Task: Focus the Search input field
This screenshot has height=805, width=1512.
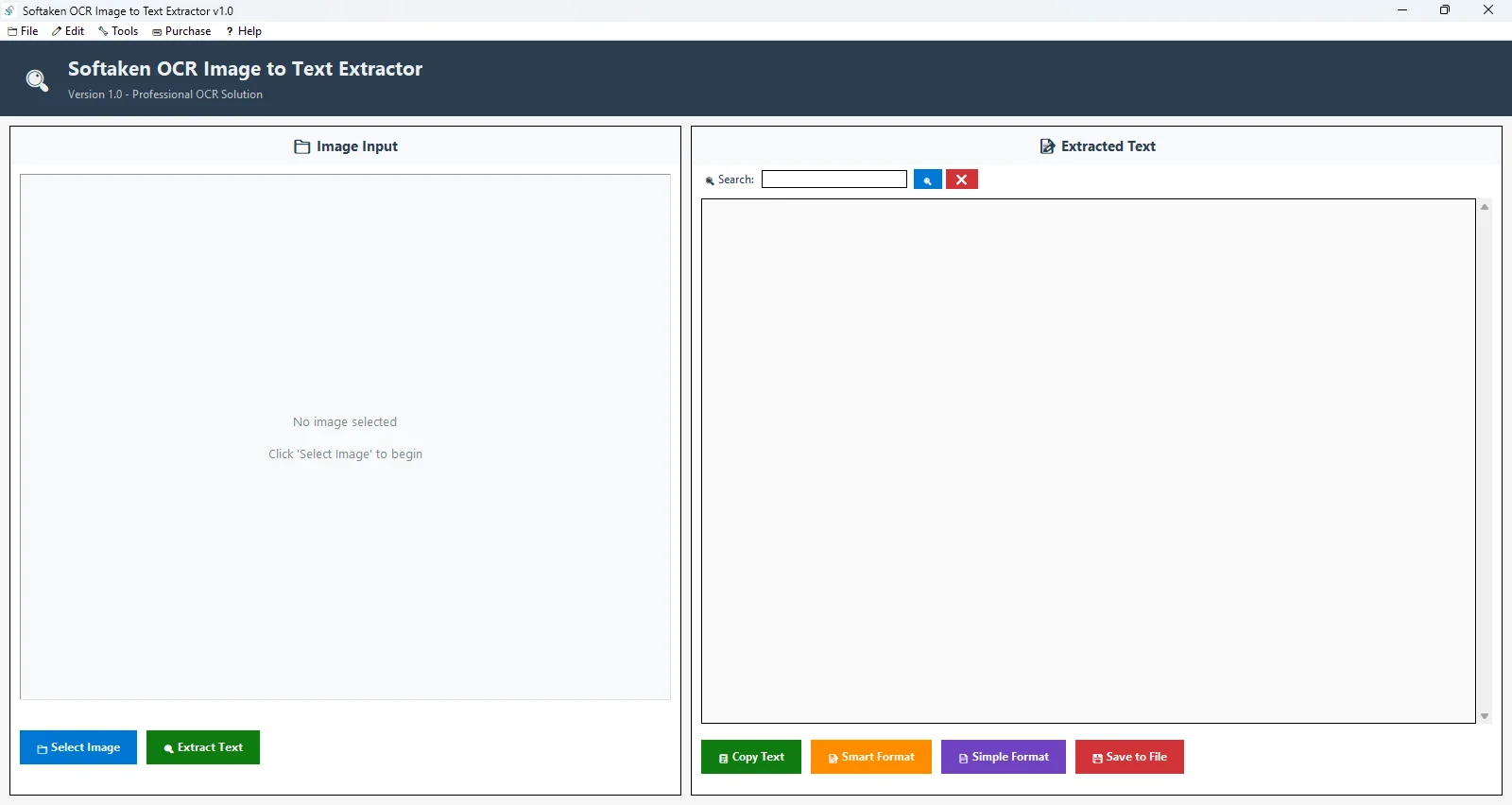Action: coord(833,180)
